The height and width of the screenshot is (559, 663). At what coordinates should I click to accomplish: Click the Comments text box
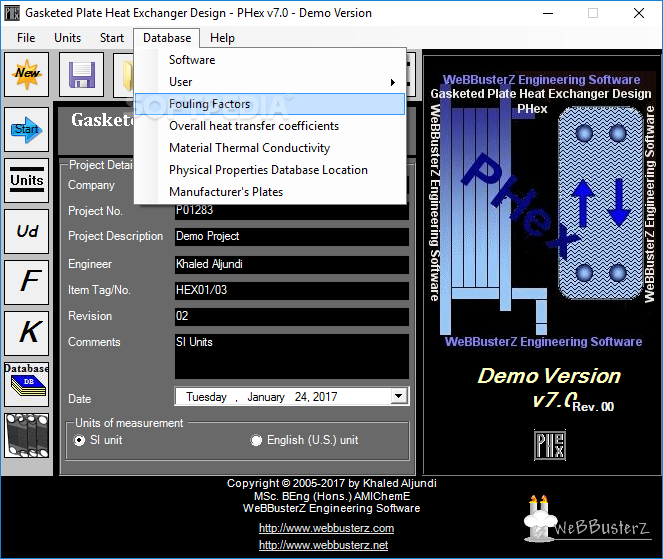(x=292, y=356)
